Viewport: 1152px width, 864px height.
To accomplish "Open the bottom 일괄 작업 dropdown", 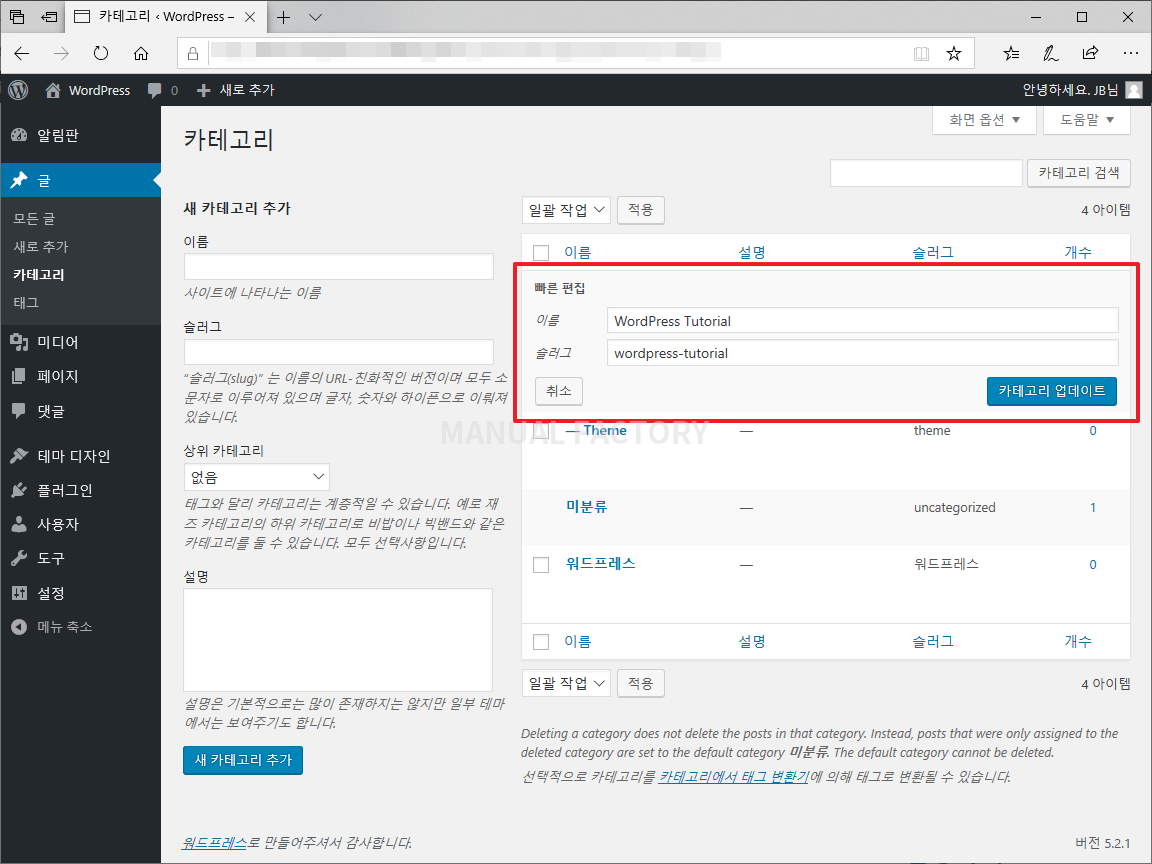I will [x=566, y=683].
